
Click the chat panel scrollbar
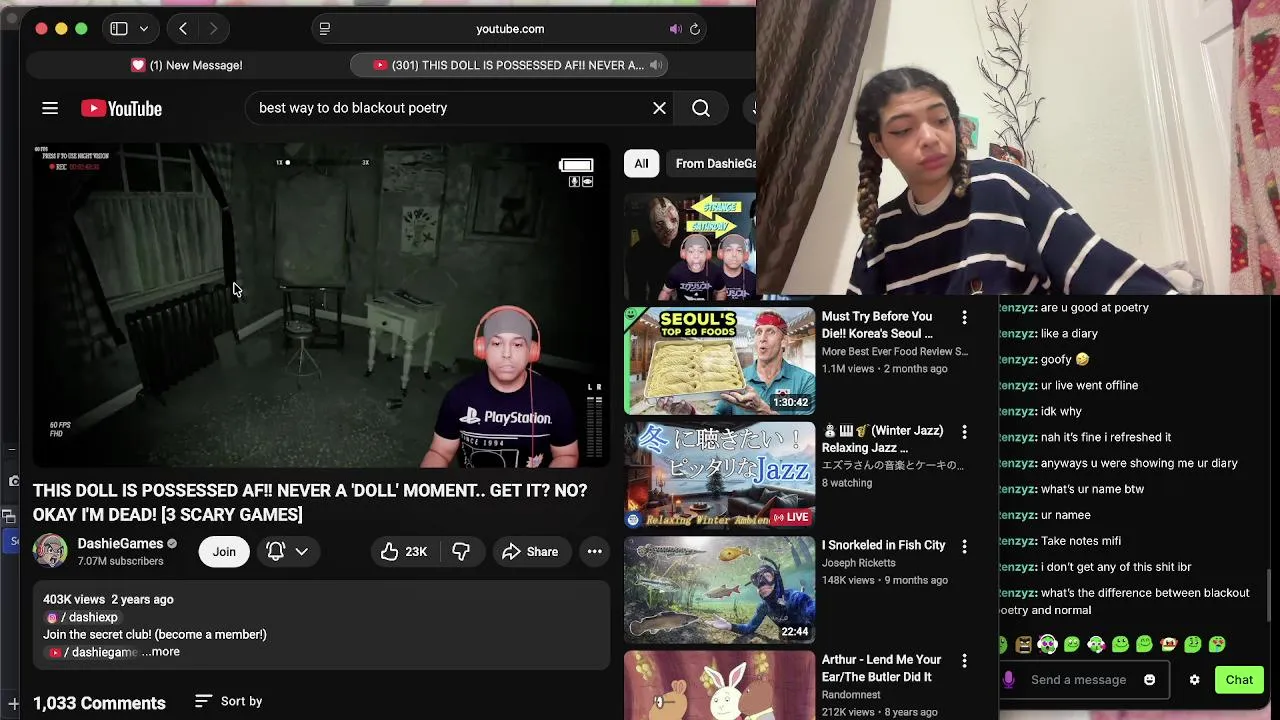[1267, 595]
